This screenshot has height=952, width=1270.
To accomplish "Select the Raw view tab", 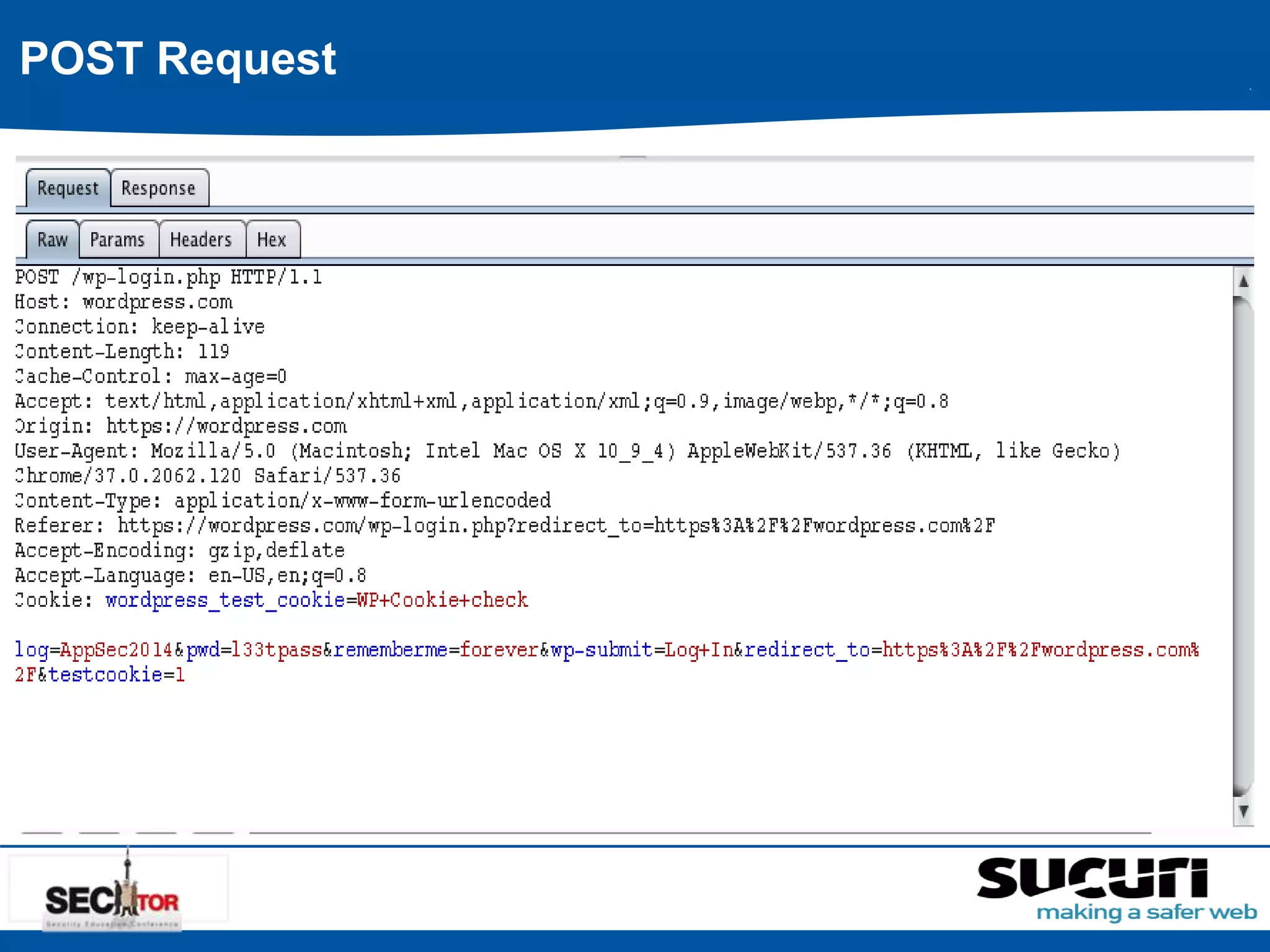I will pyautogui.click(x=52, y=240).
